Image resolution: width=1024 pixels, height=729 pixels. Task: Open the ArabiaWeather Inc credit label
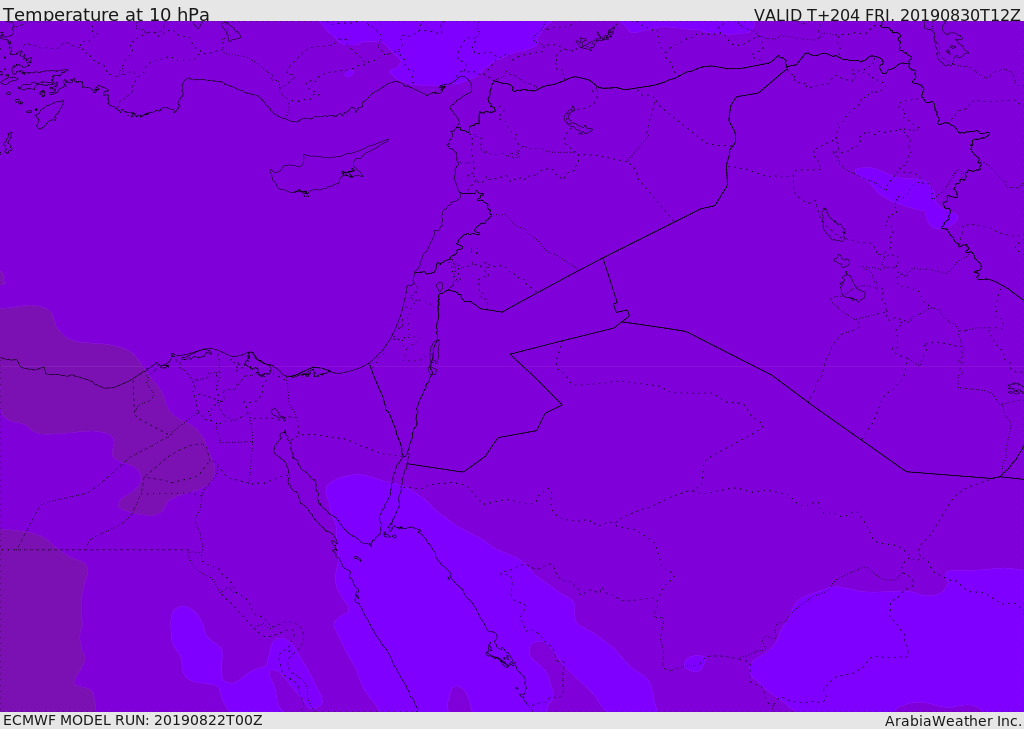point(953,721)
